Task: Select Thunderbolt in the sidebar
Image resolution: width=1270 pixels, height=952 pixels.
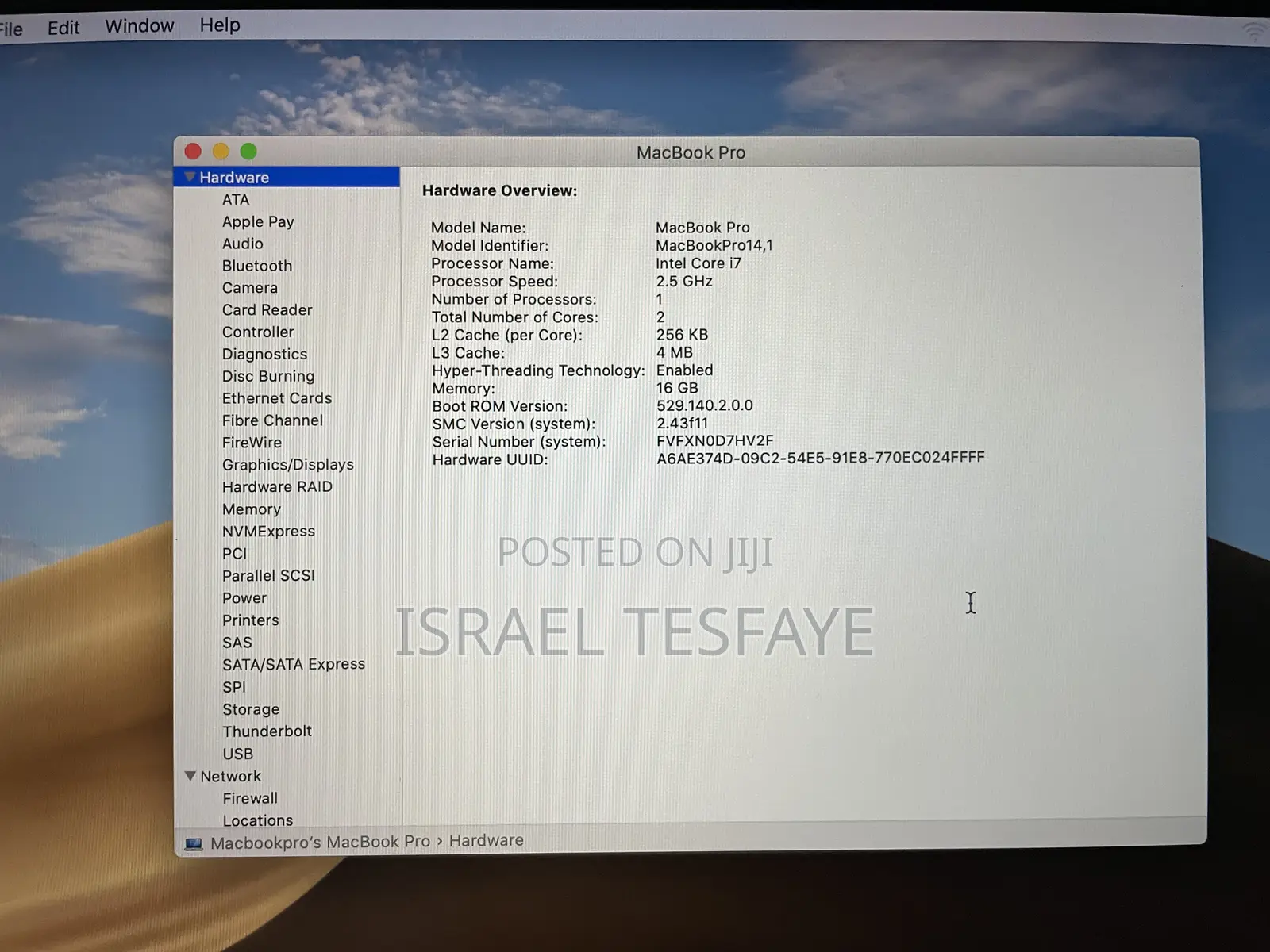Action: click(267, 731)
